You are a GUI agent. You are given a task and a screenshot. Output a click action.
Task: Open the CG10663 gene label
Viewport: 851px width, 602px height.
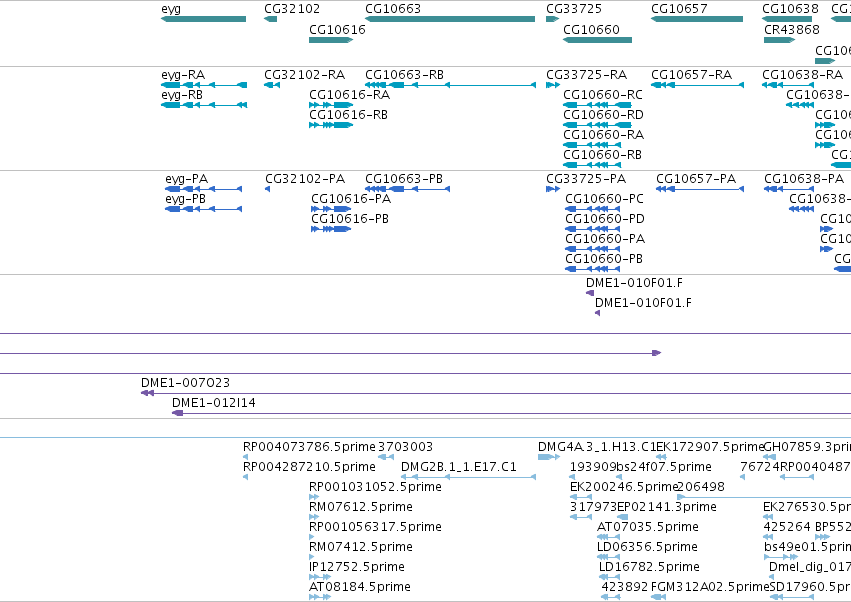(393, 9)
